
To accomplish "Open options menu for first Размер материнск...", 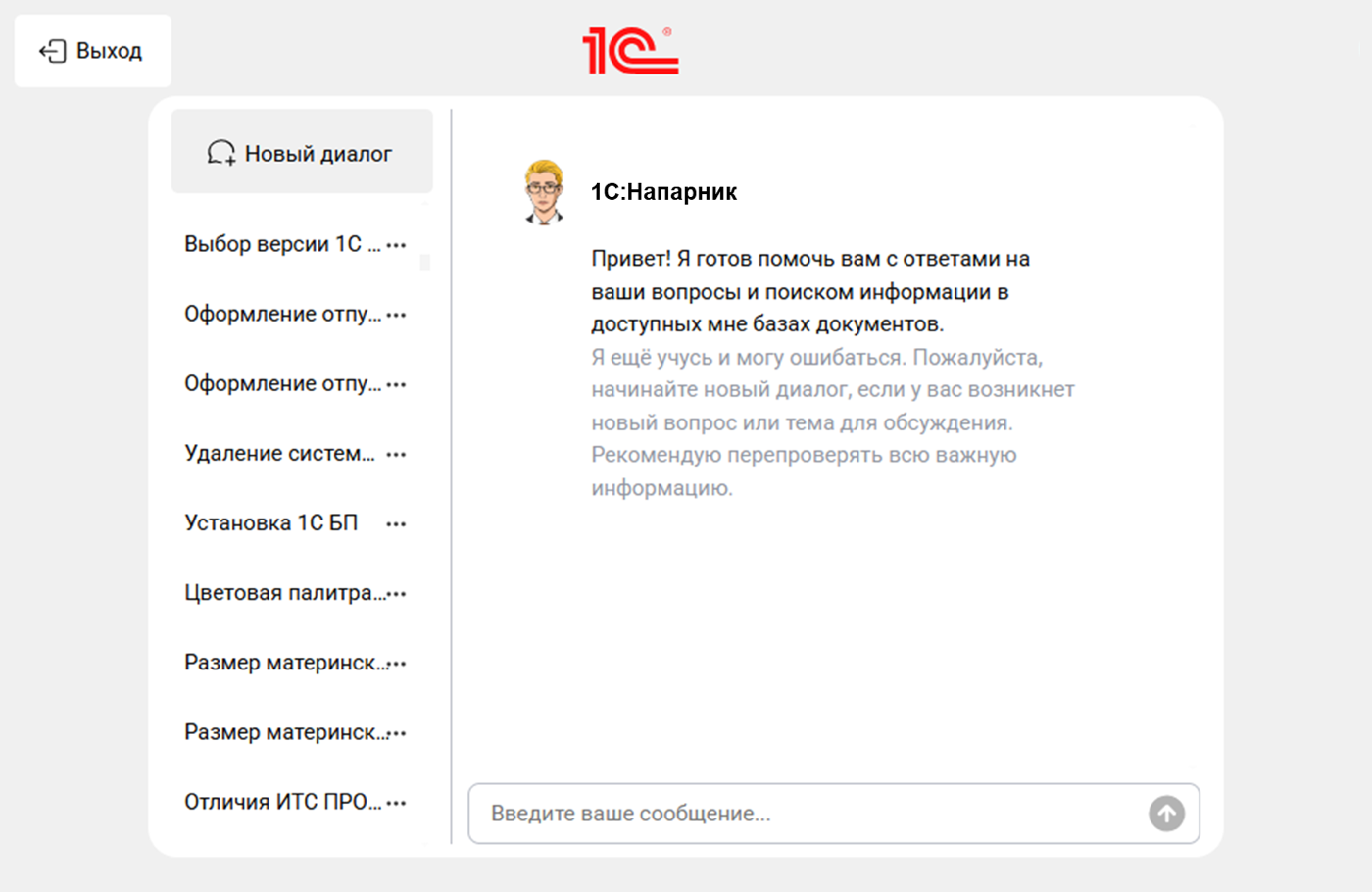I will [397, 664].
